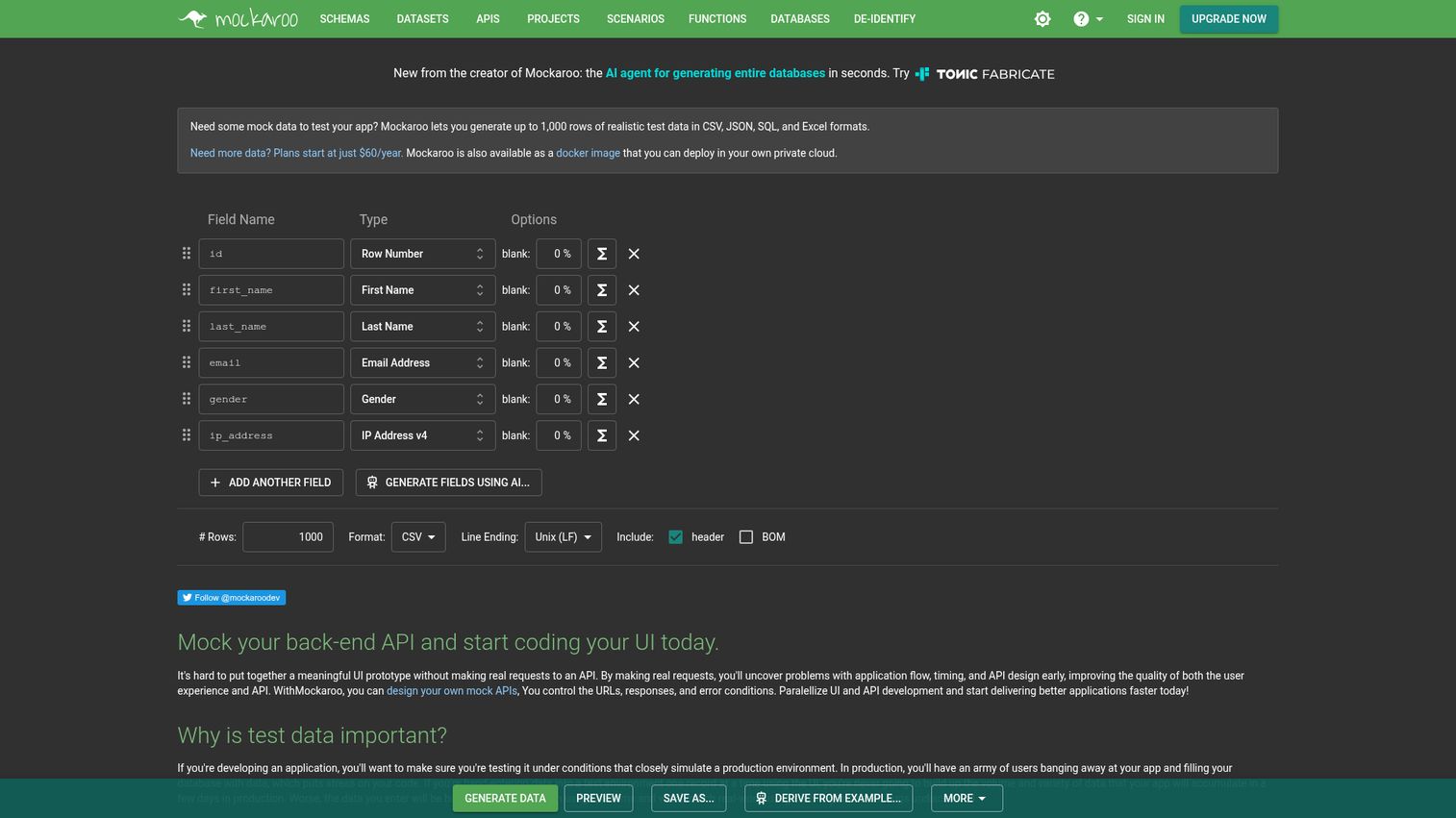The height and width of the screenshot is (818, 1456).
Task: Delete the ip_address field row
Action: pos(634,435)
